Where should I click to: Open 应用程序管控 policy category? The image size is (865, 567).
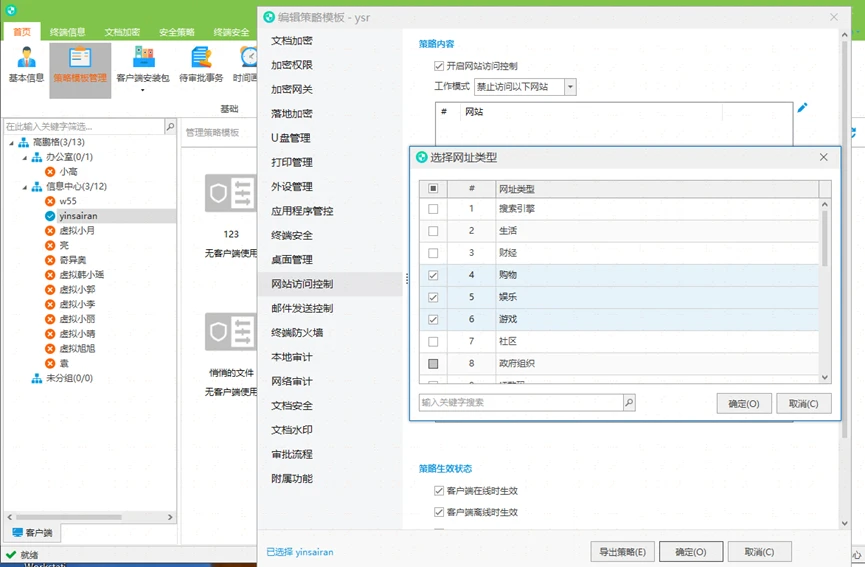pyautogui.click(x=302, y=211)
